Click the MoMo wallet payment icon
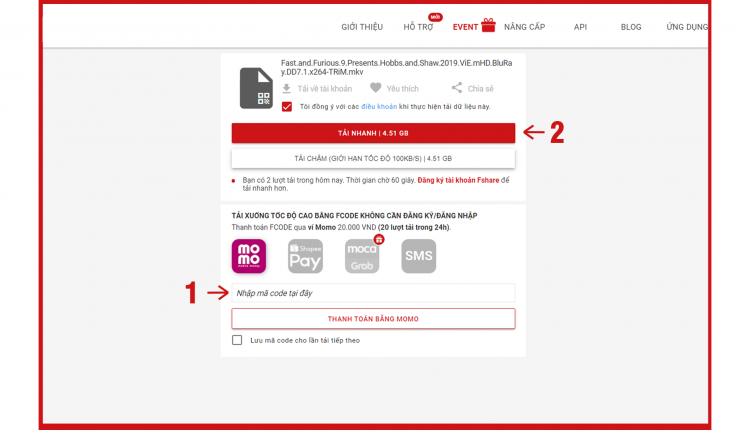Screen dimensions: 750x430 tap(249, 256)
